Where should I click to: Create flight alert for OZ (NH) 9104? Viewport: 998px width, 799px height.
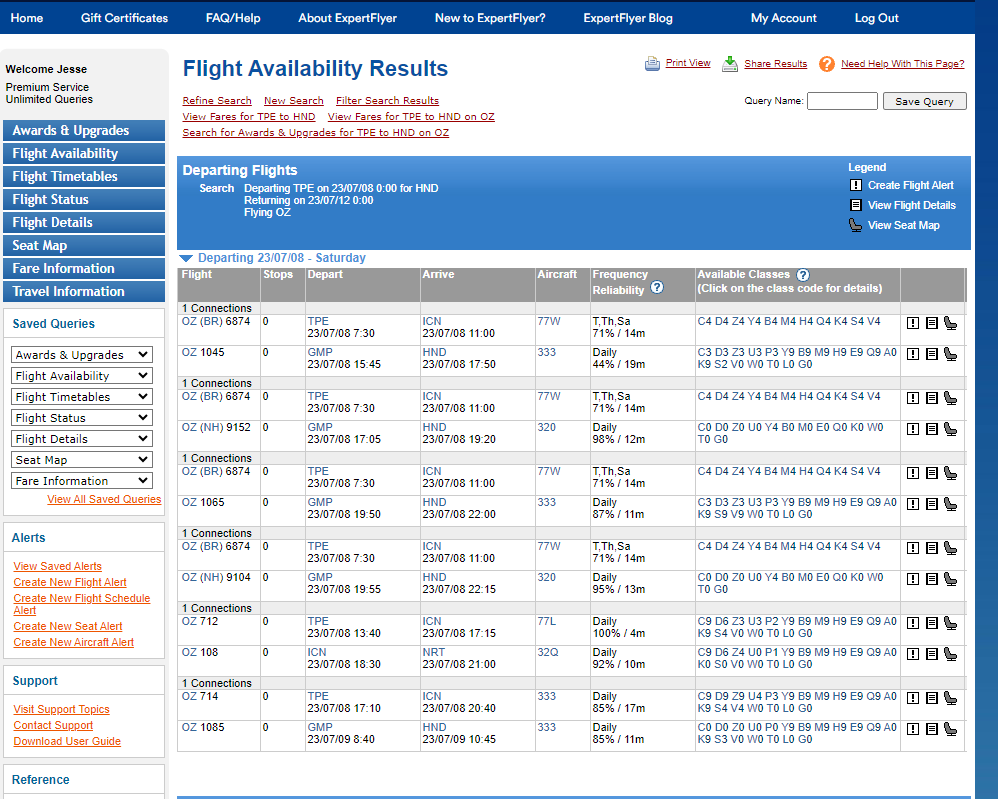pos(913,580)
